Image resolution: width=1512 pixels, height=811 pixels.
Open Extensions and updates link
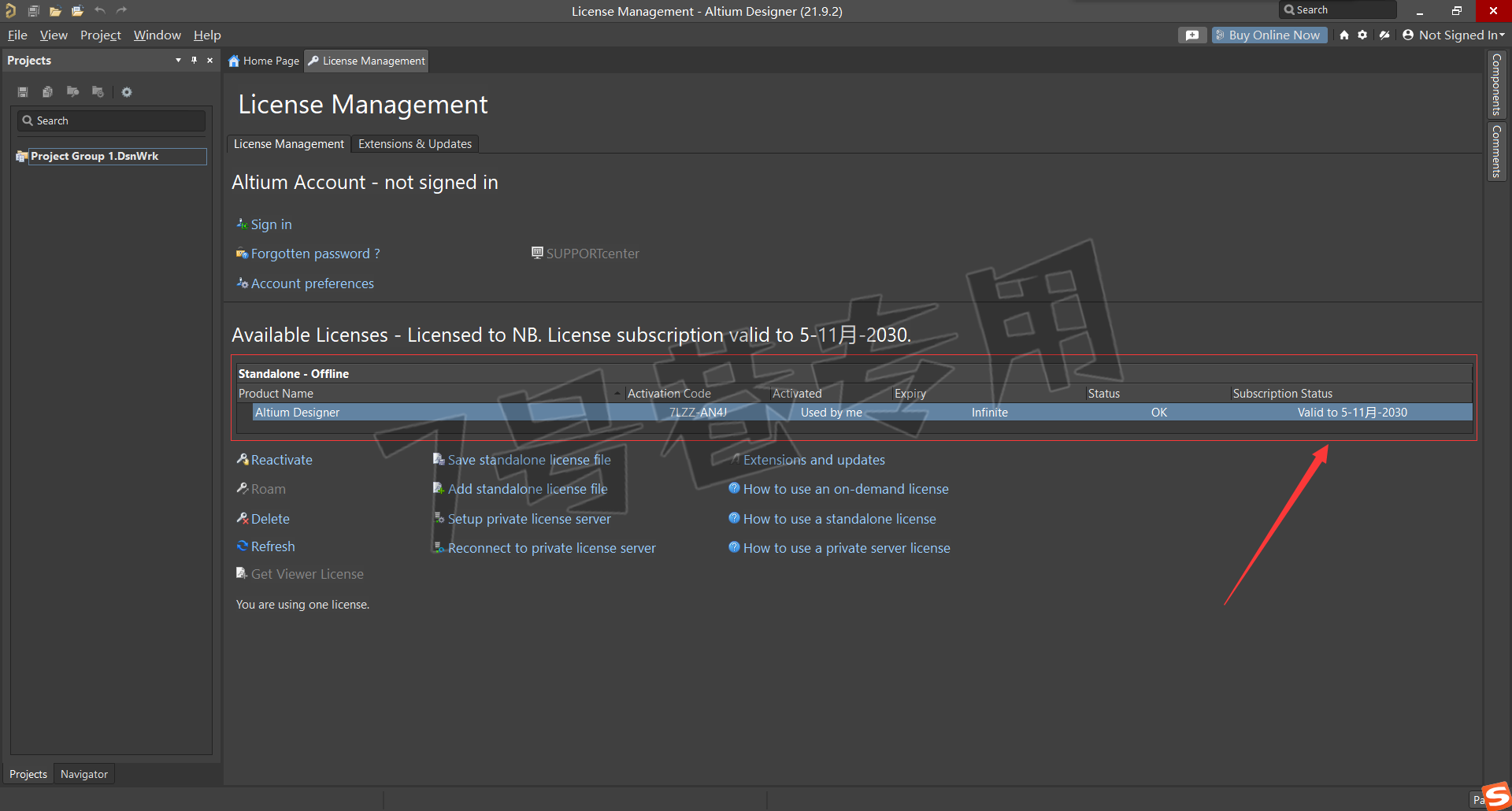(807, 460)
